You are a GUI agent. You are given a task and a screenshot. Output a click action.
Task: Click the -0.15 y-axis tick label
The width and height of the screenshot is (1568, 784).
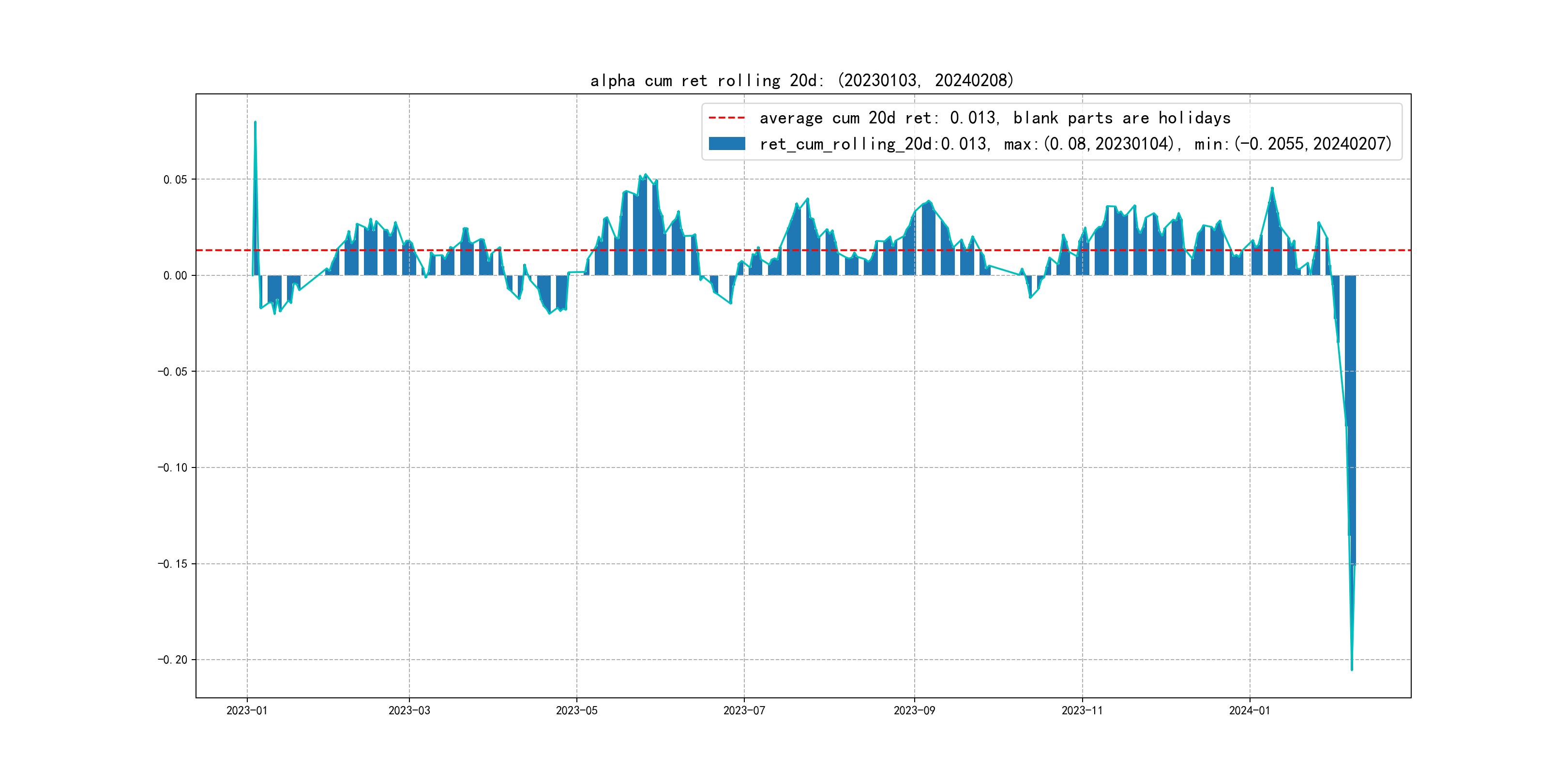[x=172, y=564]
